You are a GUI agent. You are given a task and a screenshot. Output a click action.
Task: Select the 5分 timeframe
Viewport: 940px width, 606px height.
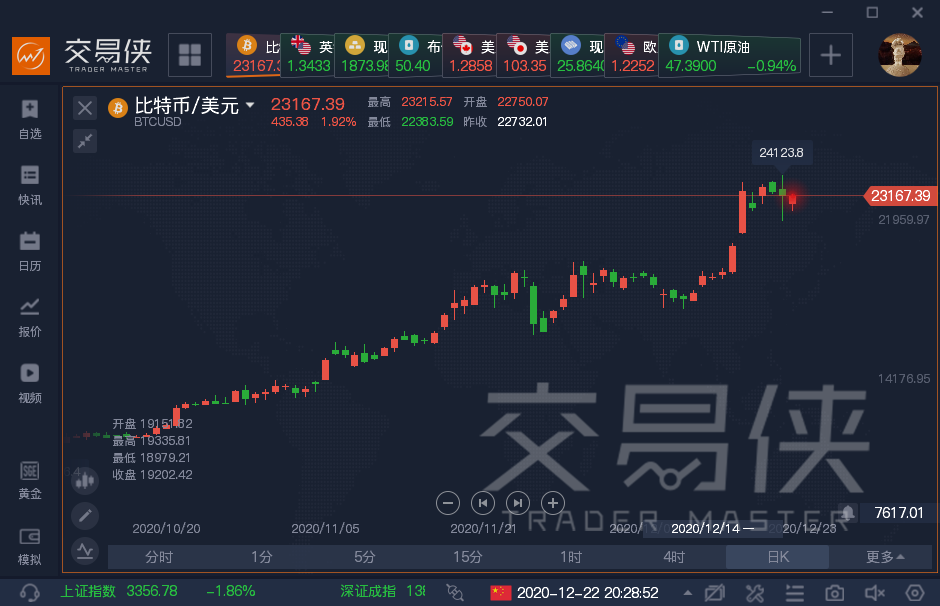(365, 557)
